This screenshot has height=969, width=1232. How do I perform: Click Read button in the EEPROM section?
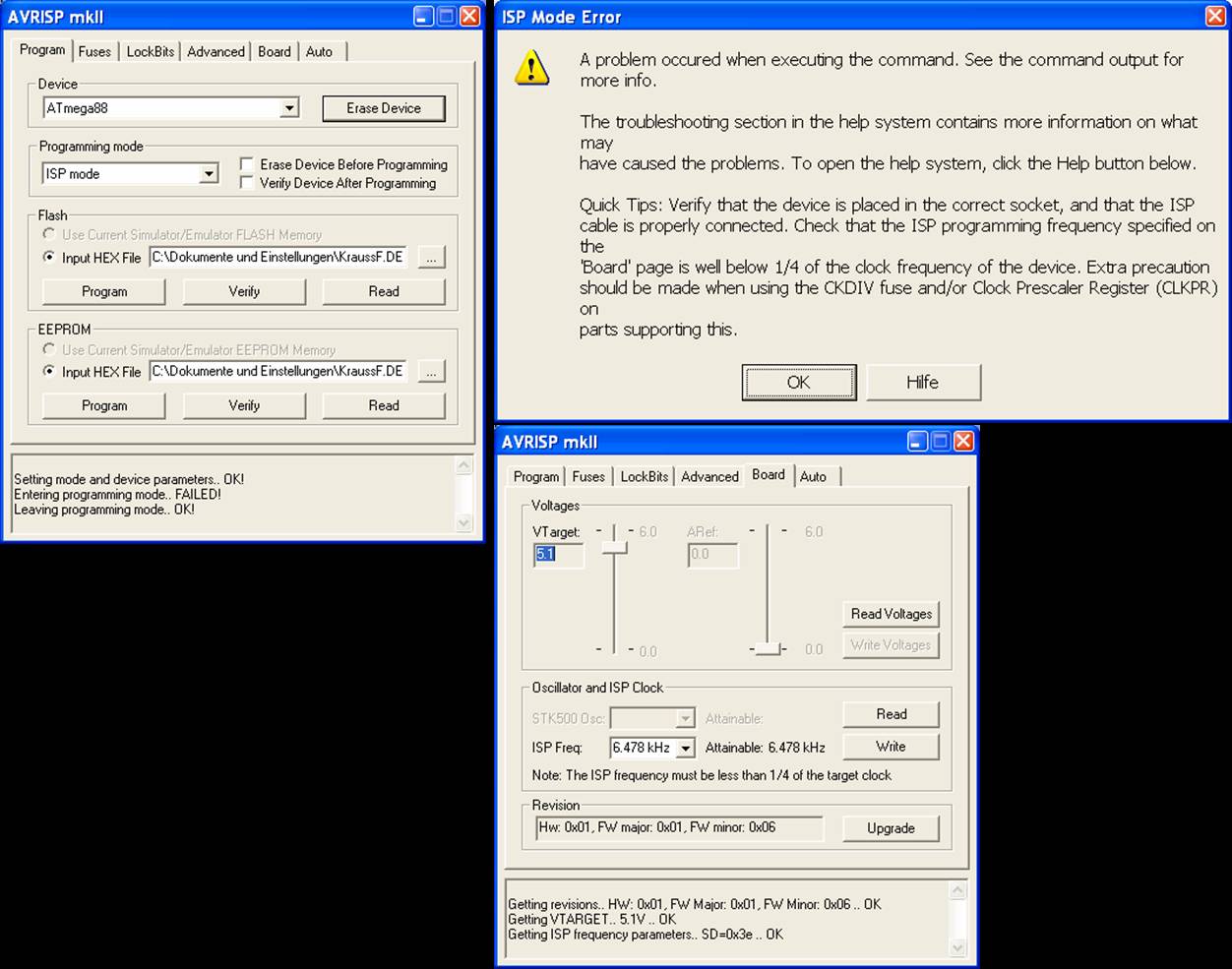(384, 405)
